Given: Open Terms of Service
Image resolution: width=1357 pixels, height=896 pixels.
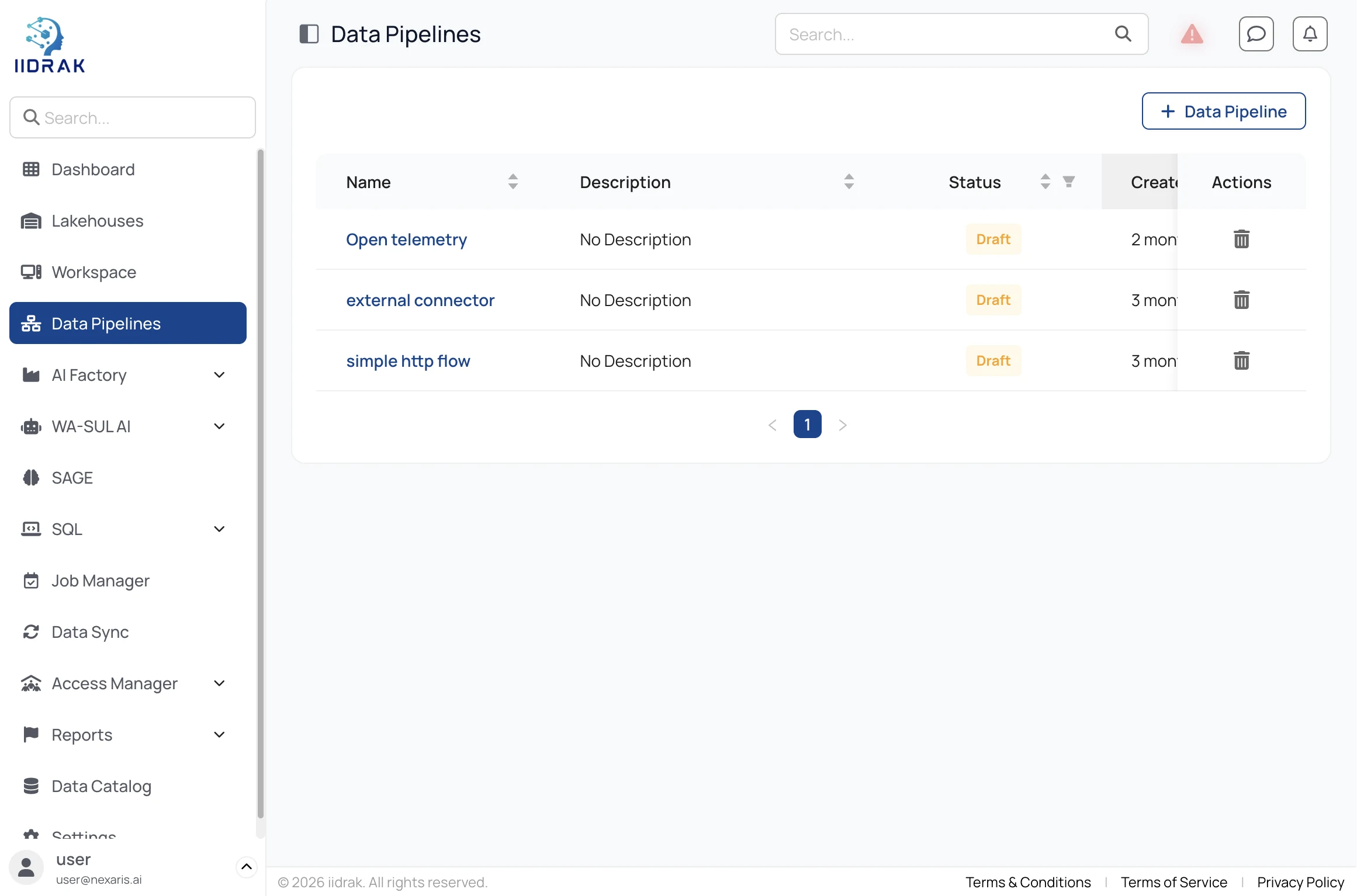Looking at the screenshot, I should tap(1173, 882).
